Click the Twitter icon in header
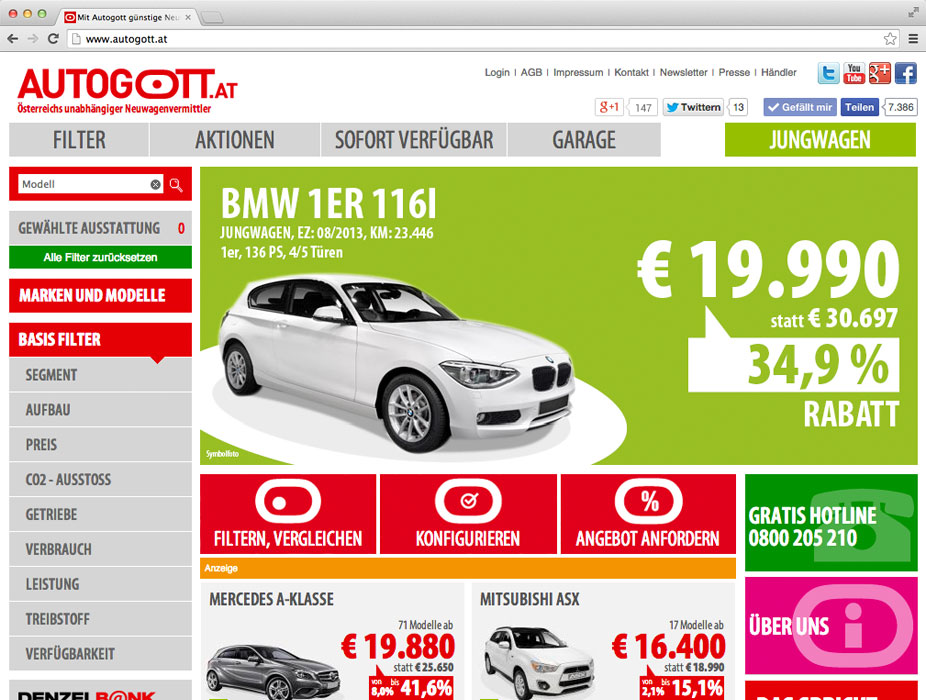Screen dimensions: 926x700 tap(828, 73)
